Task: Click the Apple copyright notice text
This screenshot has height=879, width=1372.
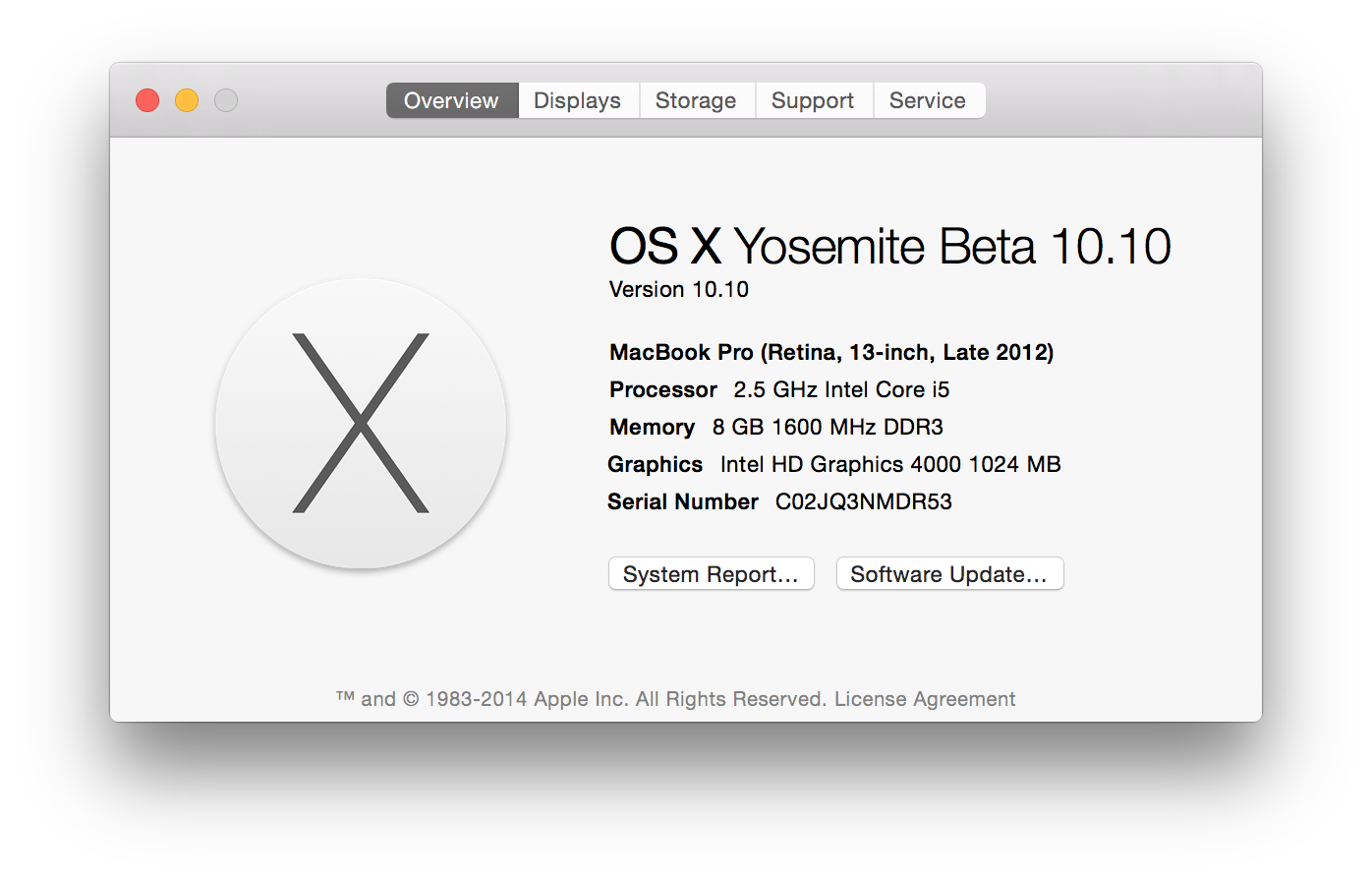Action: 582,699
